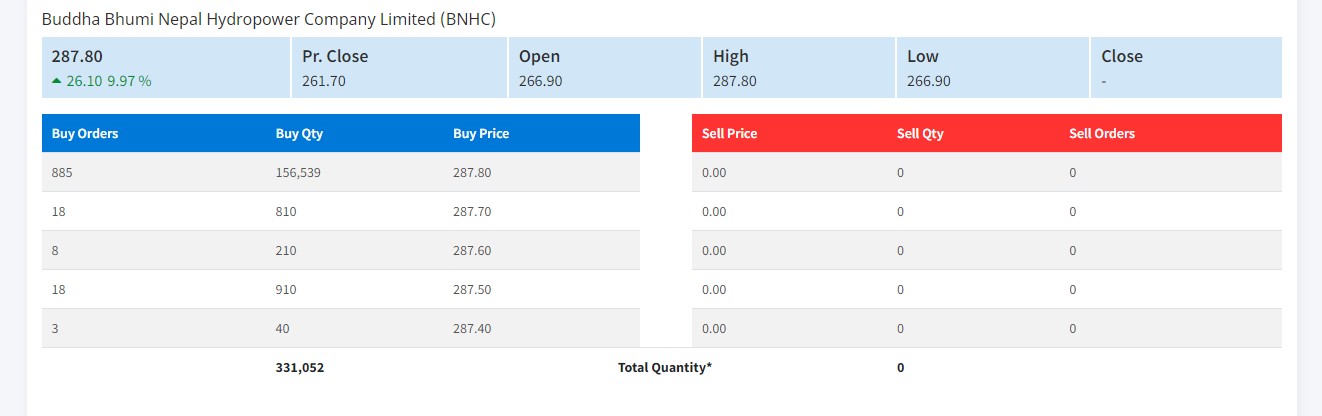Click the Buy Price column header
Image resolution: width=1322 pixels, height=416 pixels.
point(481,133)
